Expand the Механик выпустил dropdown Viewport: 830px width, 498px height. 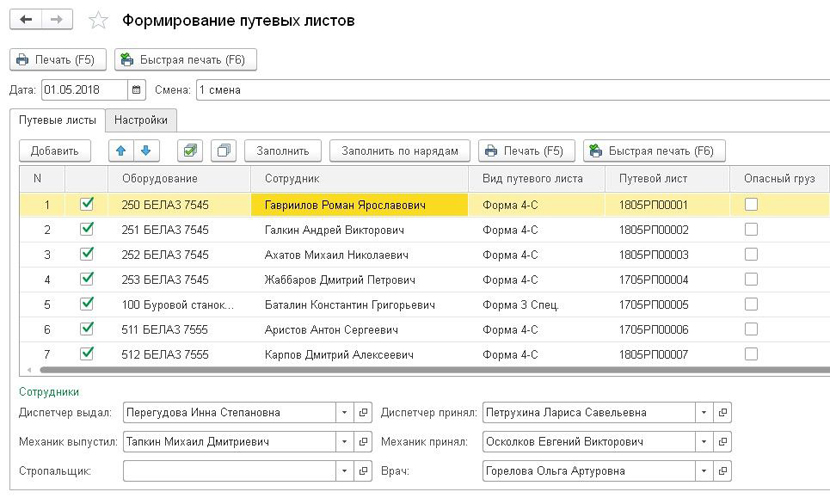[344, 441]
